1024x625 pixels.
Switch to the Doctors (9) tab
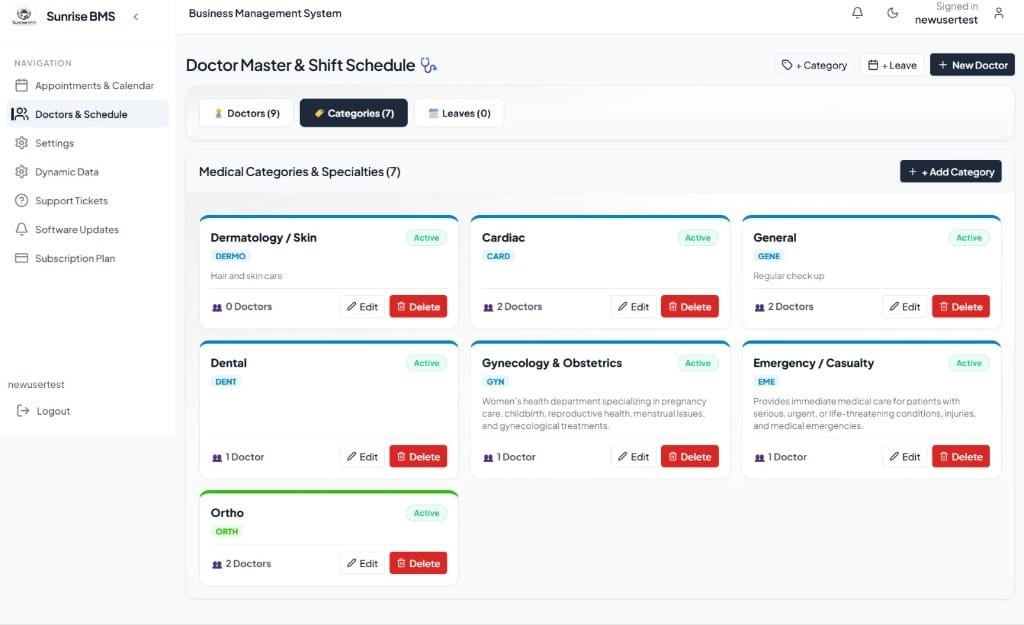point(247,113)
